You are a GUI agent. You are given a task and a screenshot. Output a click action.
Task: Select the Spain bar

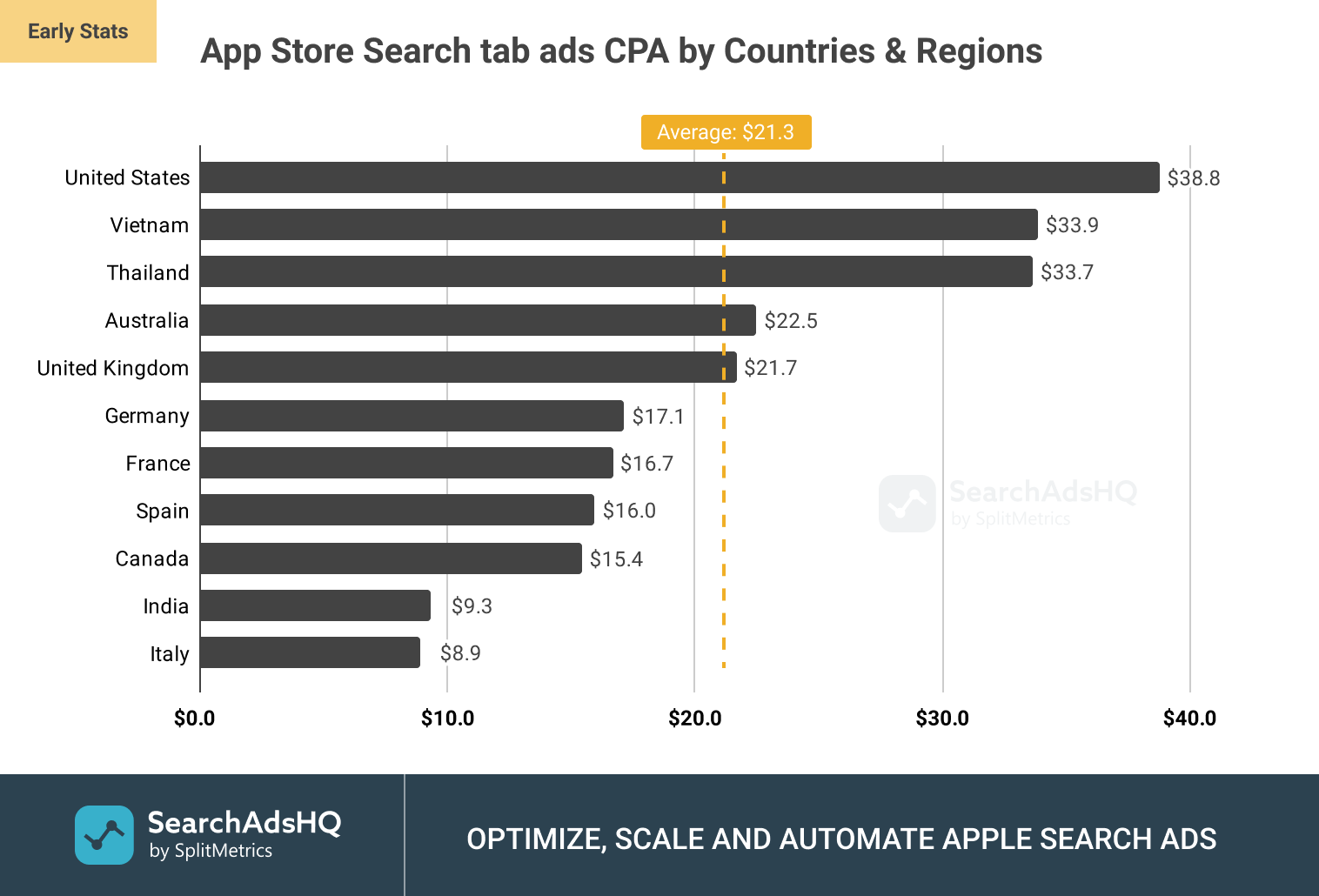click(397, 510)
